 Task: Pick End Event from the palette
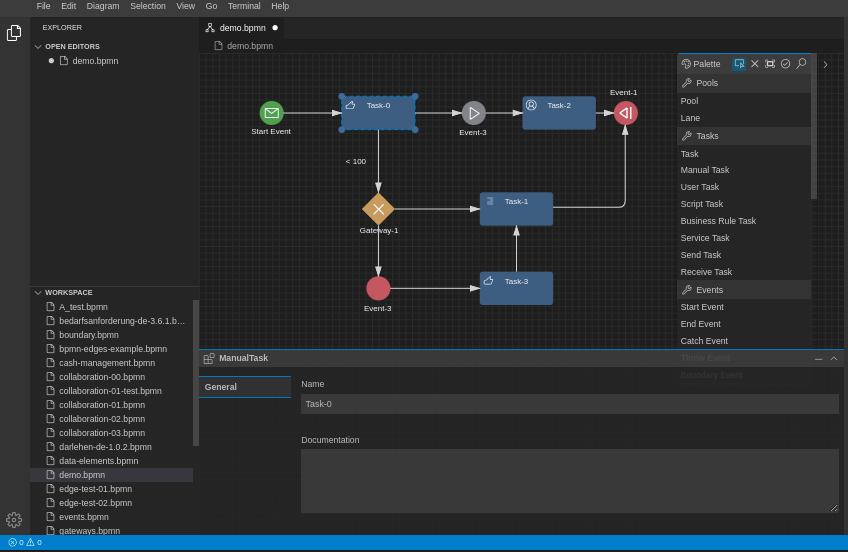744,324
